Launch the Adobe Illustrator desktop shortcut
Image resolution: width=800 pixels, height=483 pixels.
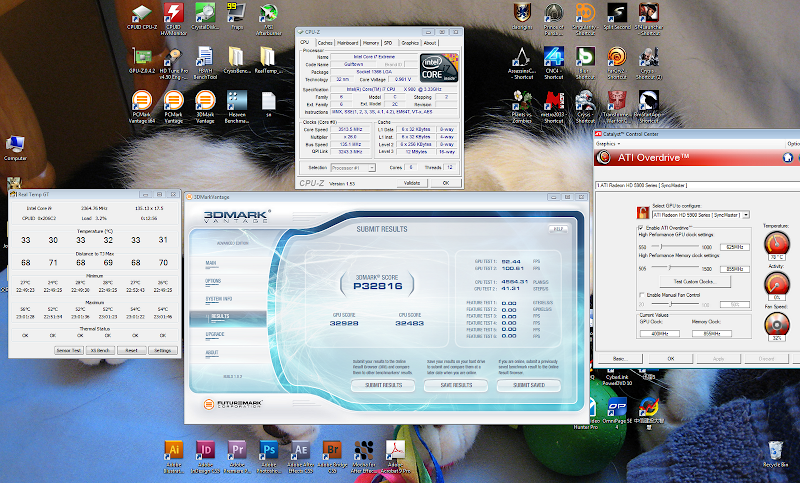click(x=173, y=456)
